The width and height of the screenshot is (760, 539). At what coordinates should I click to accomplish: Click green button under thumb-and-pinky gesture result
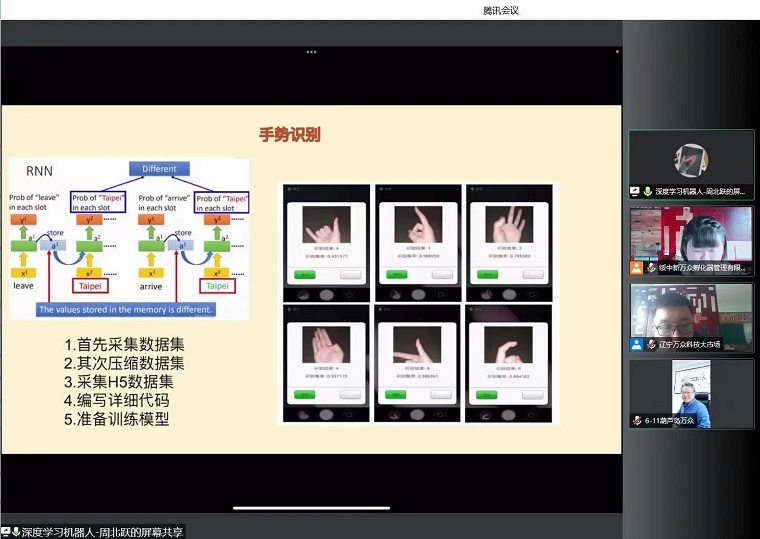tap(305, 275)
